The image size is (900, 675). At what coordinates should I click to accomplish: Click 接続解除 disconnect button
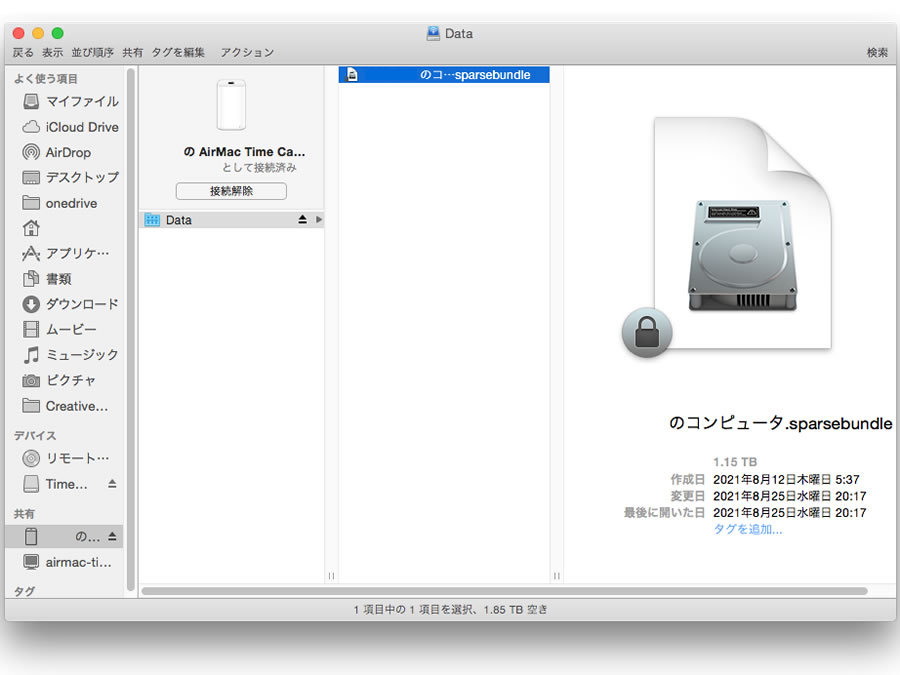231,191
